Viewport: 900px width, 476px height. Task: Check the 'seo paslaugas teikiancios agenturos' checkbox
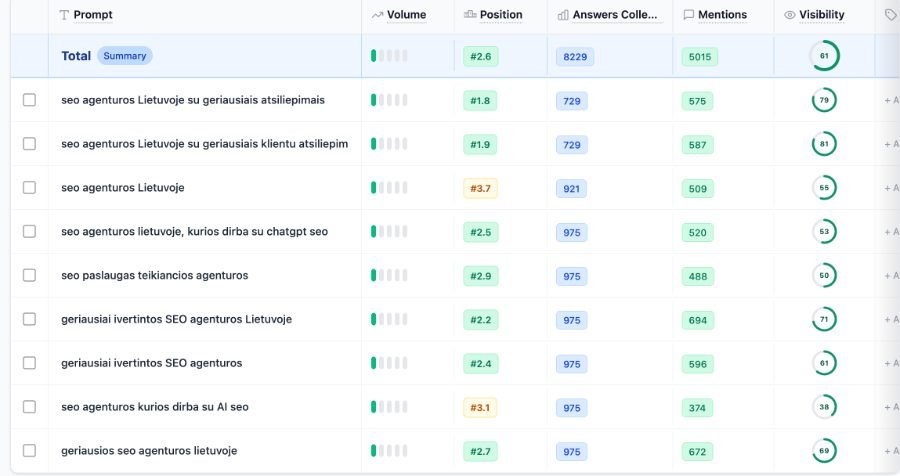coord(29,275)
